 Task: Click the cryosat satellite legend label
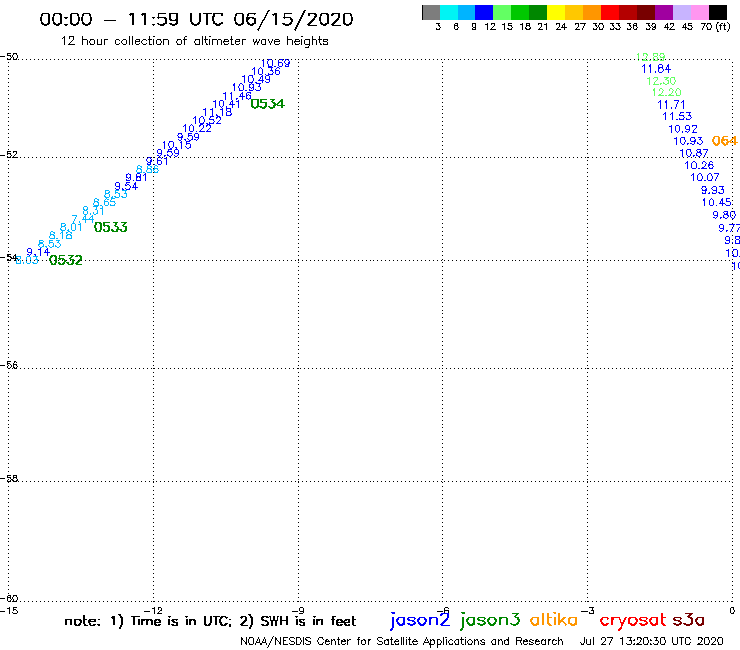(633, 620)
